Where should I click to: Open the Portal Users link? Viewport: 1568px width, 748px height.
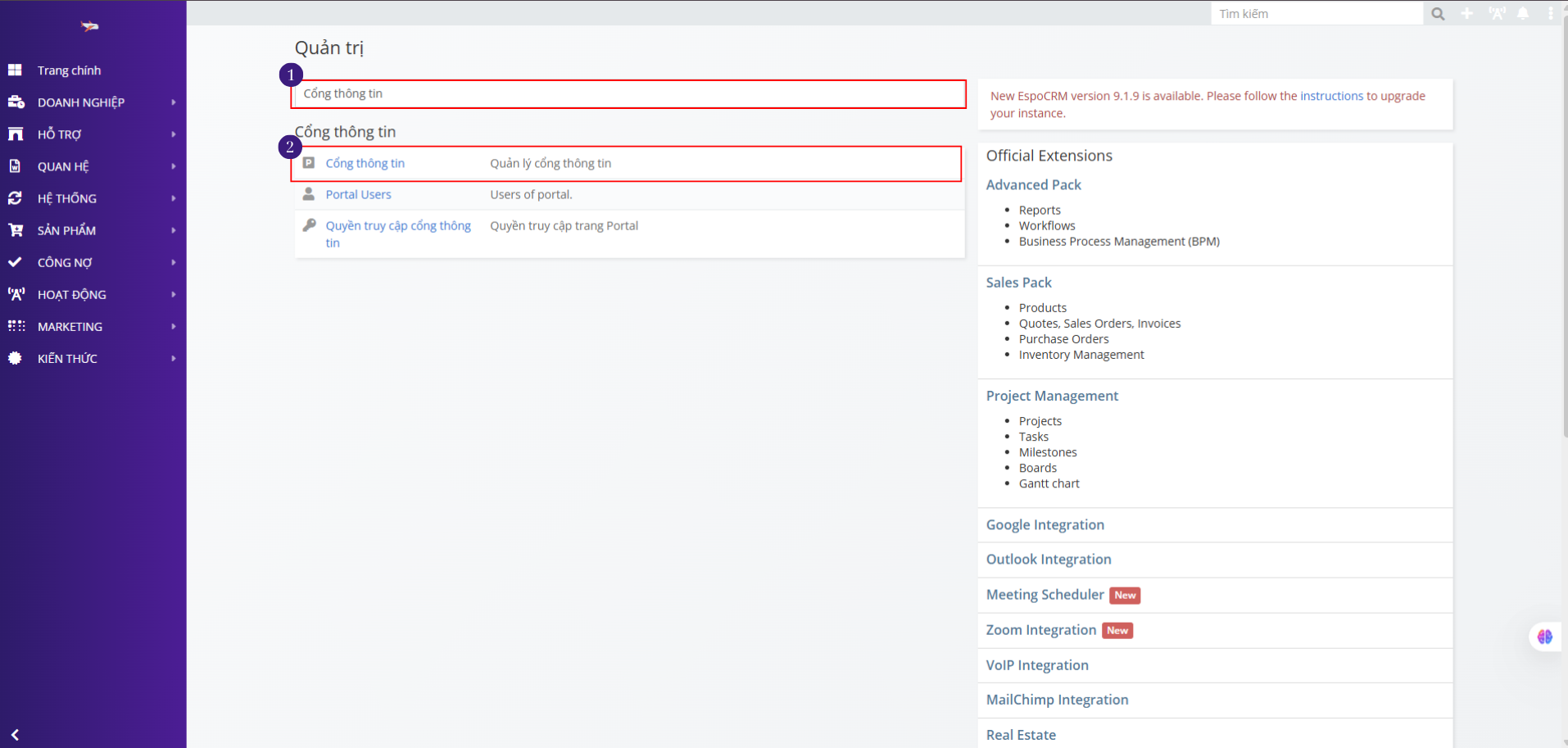(x=358, y=195)
